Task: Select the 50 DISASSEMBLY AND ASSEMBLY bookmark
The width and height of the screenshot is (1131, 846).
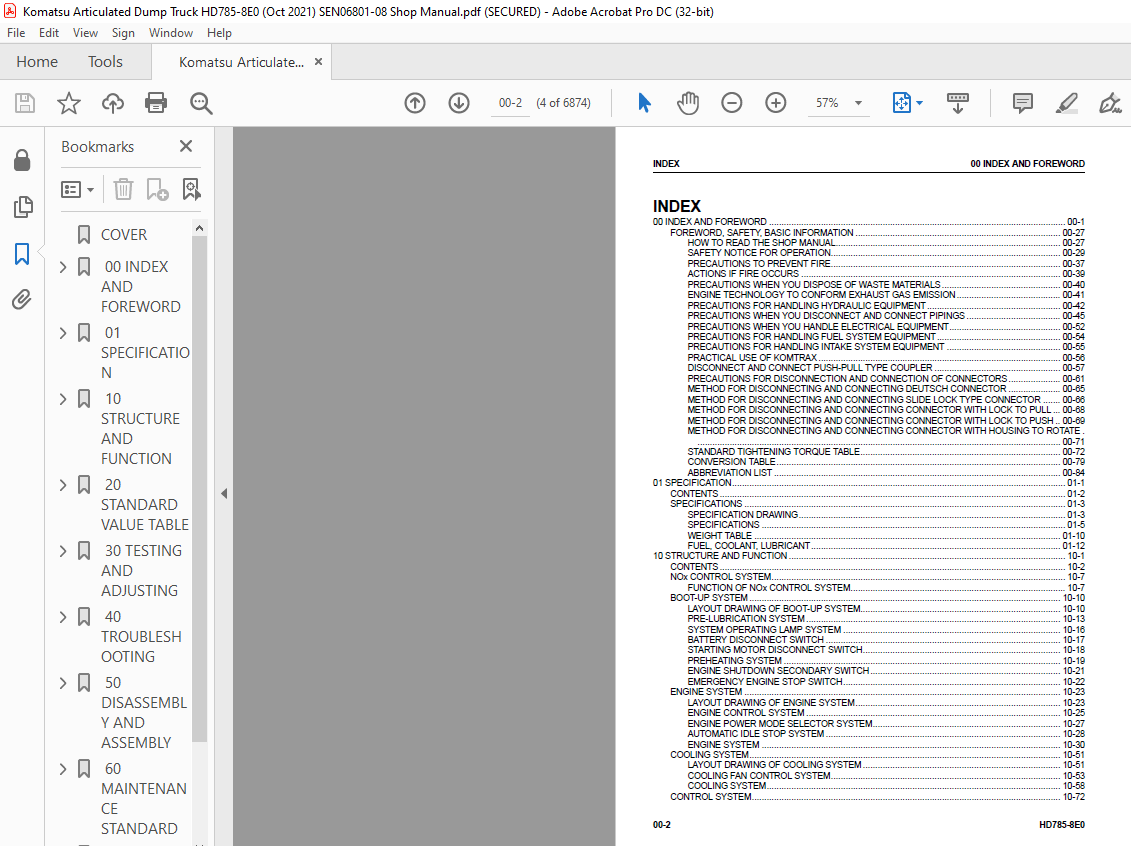Action: click(144, 713)
